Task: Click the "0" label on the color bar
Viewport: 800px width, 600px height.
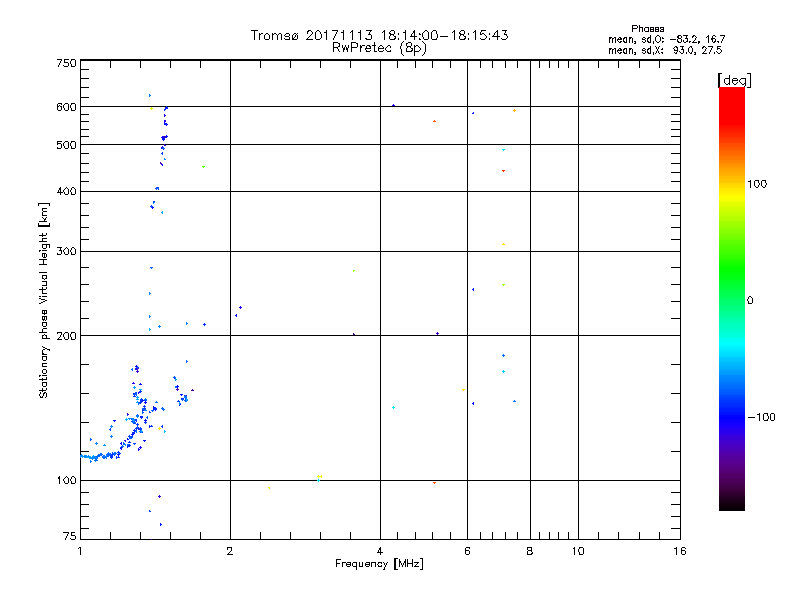Action: click(750, 301)
